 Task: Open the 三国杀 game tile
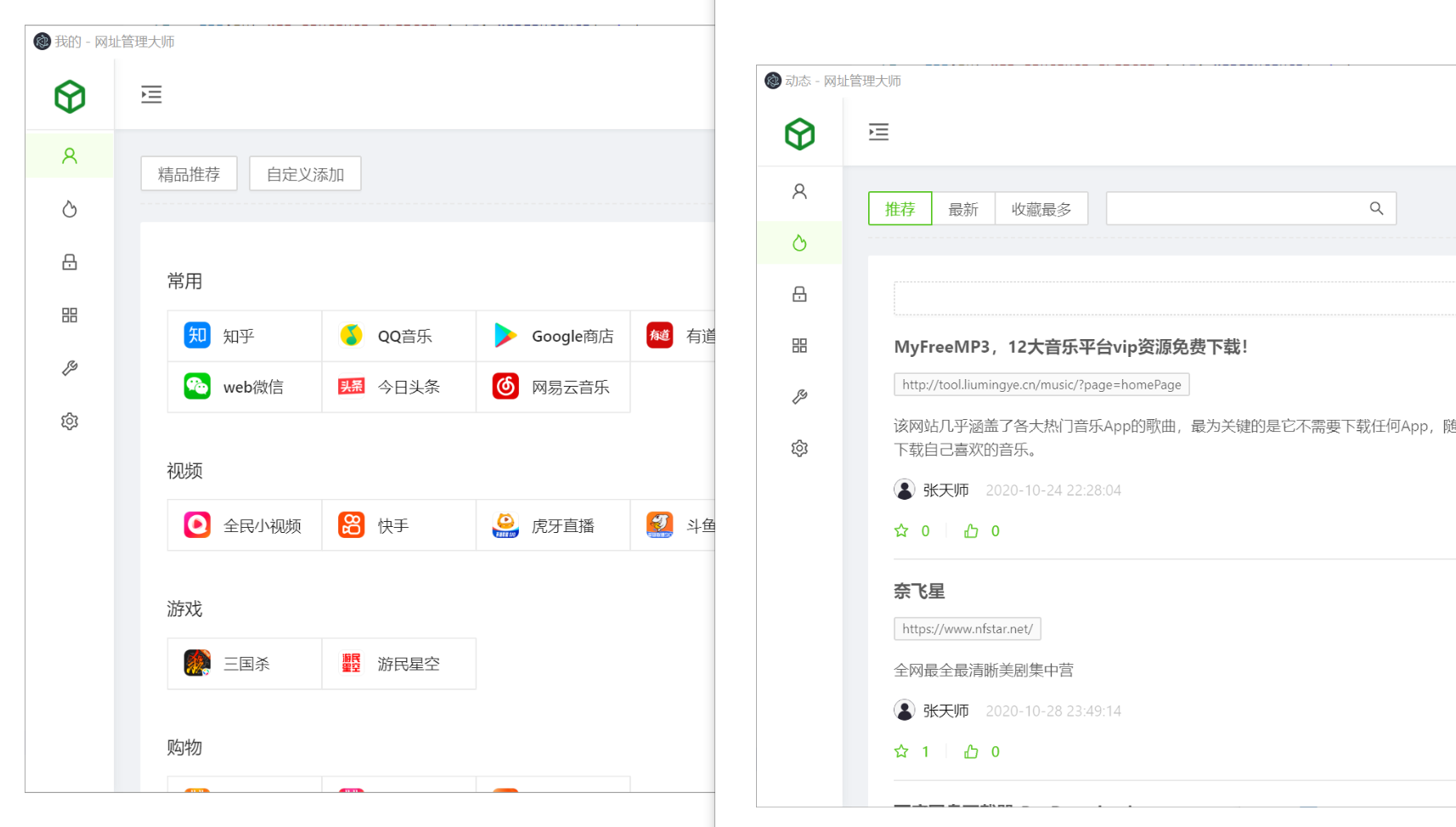pos(245,664)
